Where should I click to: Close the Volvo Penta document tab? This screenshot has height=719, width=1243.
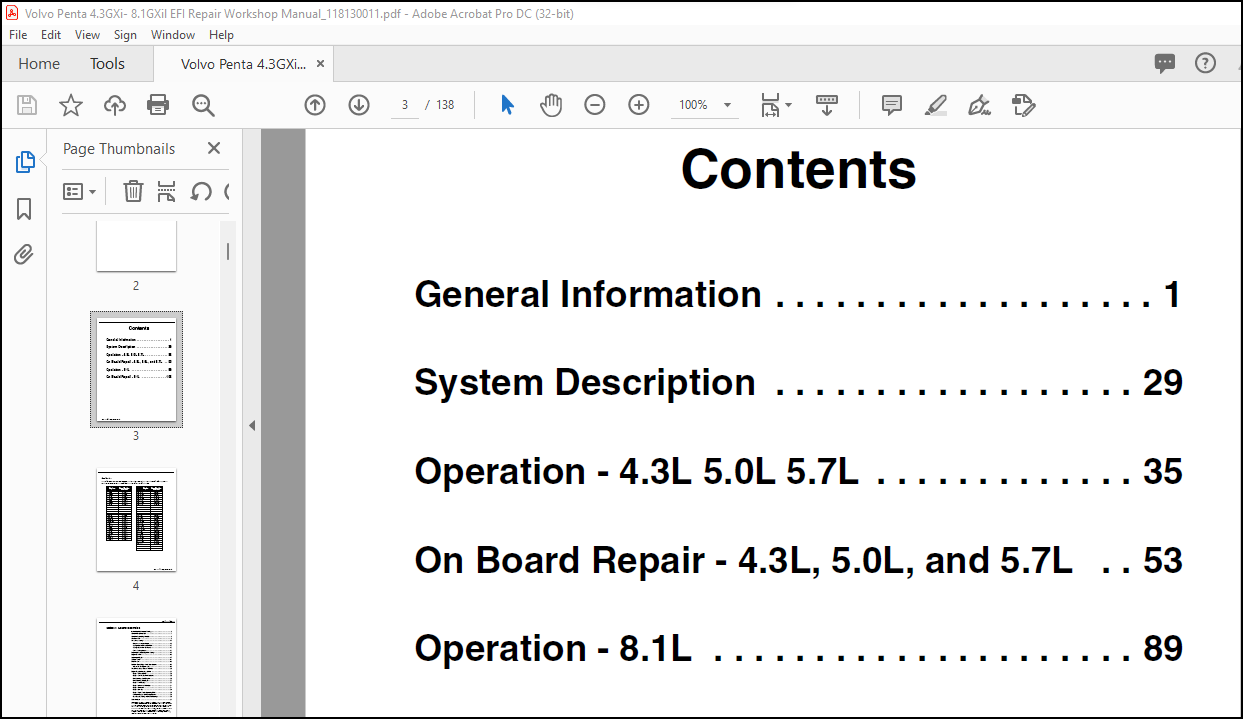tap(320, 63)
